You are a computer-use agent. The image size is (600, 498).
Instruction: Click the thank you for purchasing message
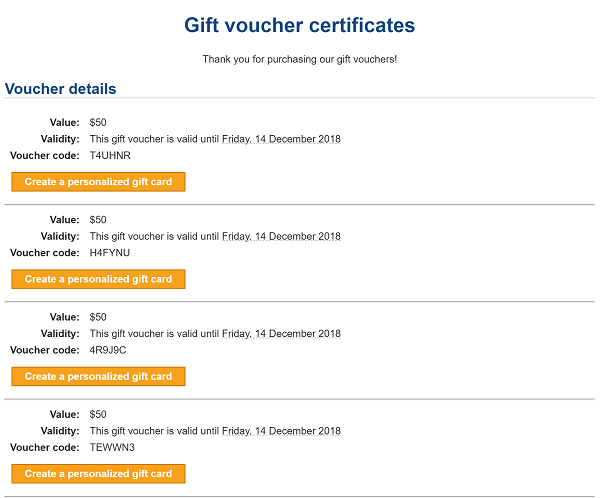tap(299, 60)
